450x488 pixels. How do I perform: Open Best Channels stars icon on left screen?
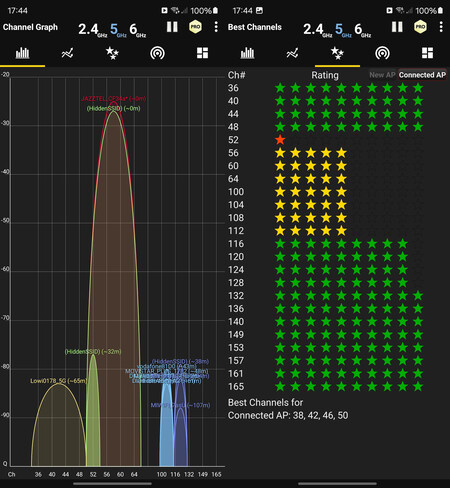click(112, 53)
